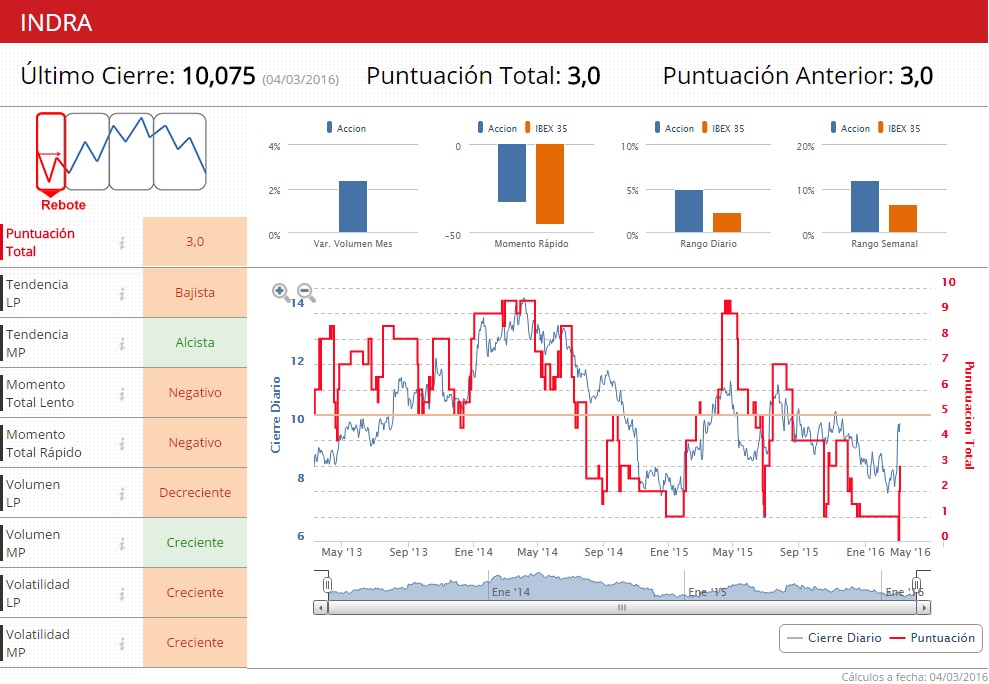
Task: Click Creciente value of Volumen MP
Action: point(195,543)
